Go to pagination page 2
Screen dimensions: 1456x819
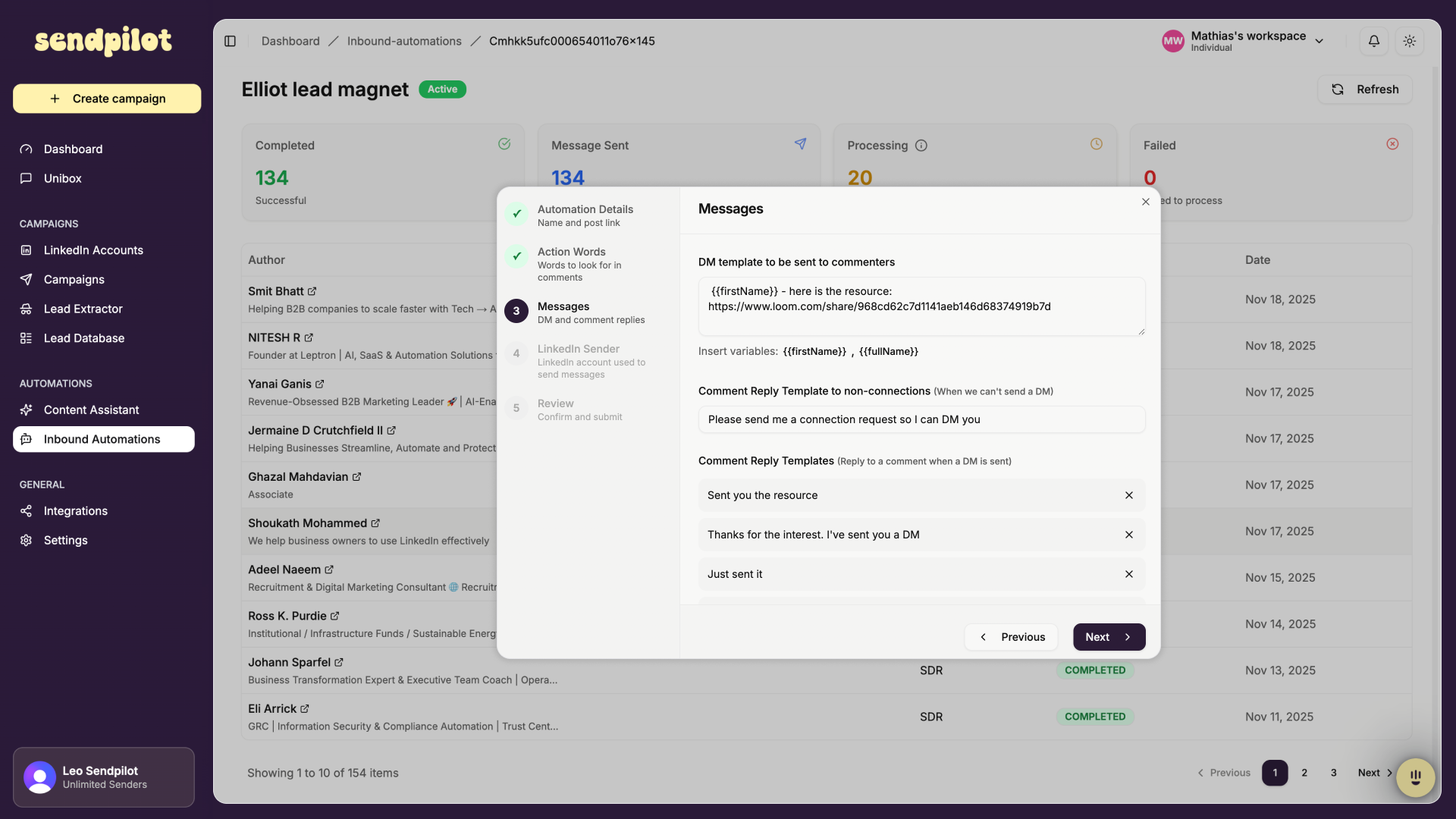point(1304,773)
